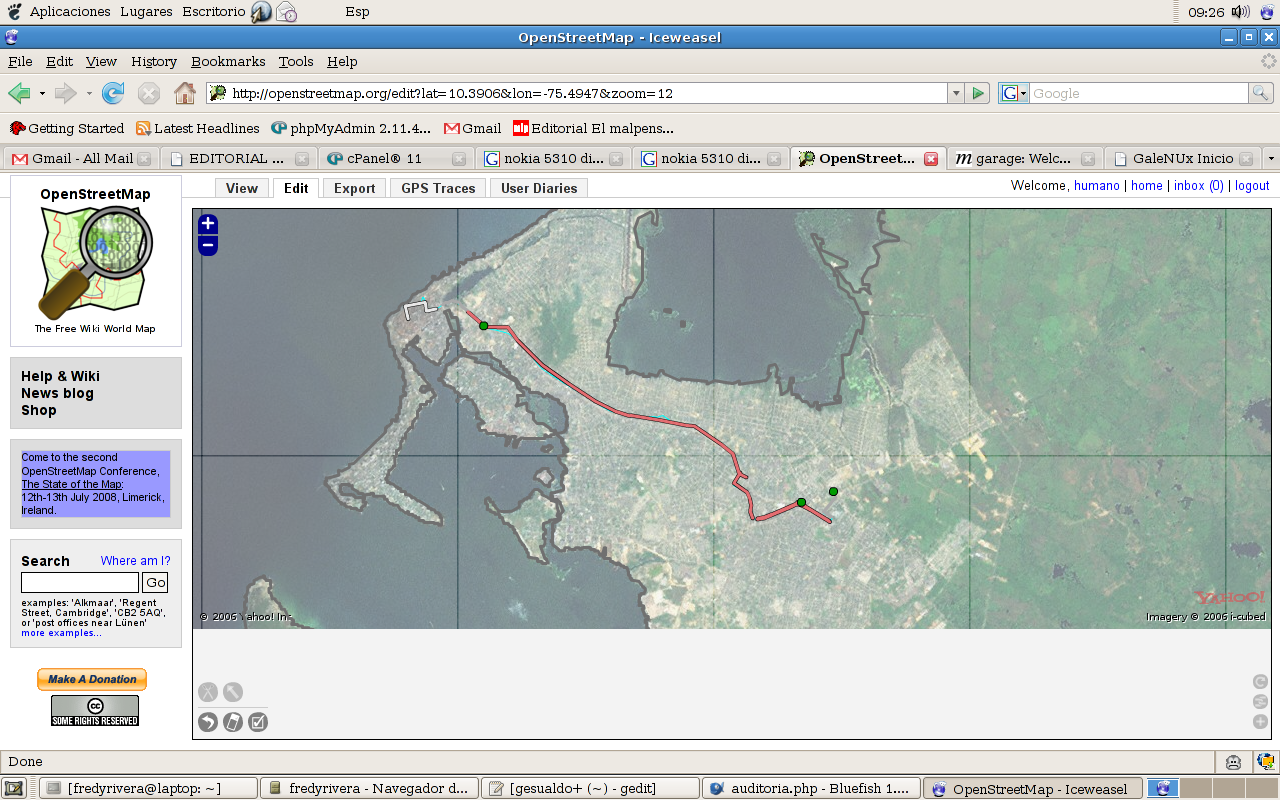Click the scissors split-way icon in editor
The image size is (1280, 800).
(207, 692)
